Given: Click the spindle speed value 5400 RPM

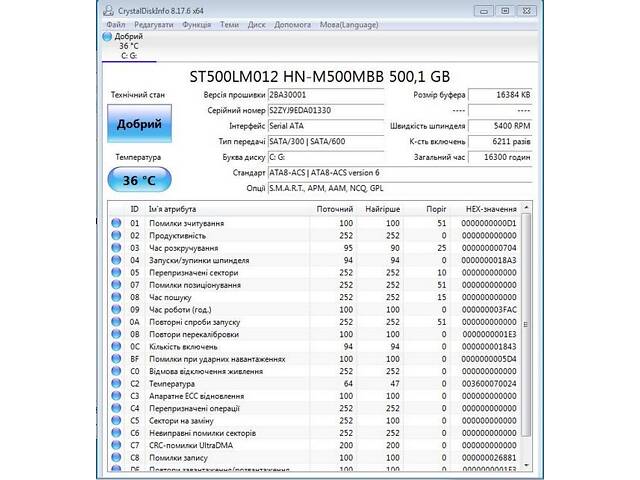Looking at the screenshot, I should (x=500, y=126).
